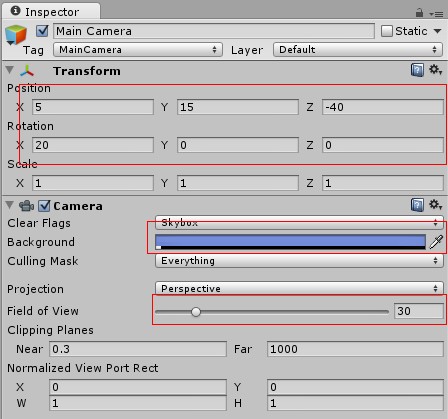Open the Projection dropdown showing Perspective
The image size is (448, 419).
299,288
